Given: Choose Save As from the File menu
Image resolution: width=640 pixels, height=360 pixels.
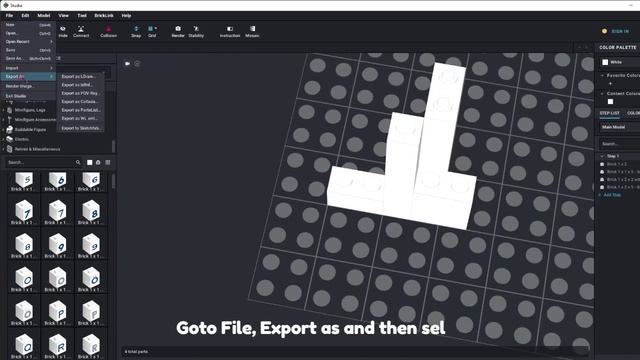Looking at the screenshot, I should tap(28, 59).
